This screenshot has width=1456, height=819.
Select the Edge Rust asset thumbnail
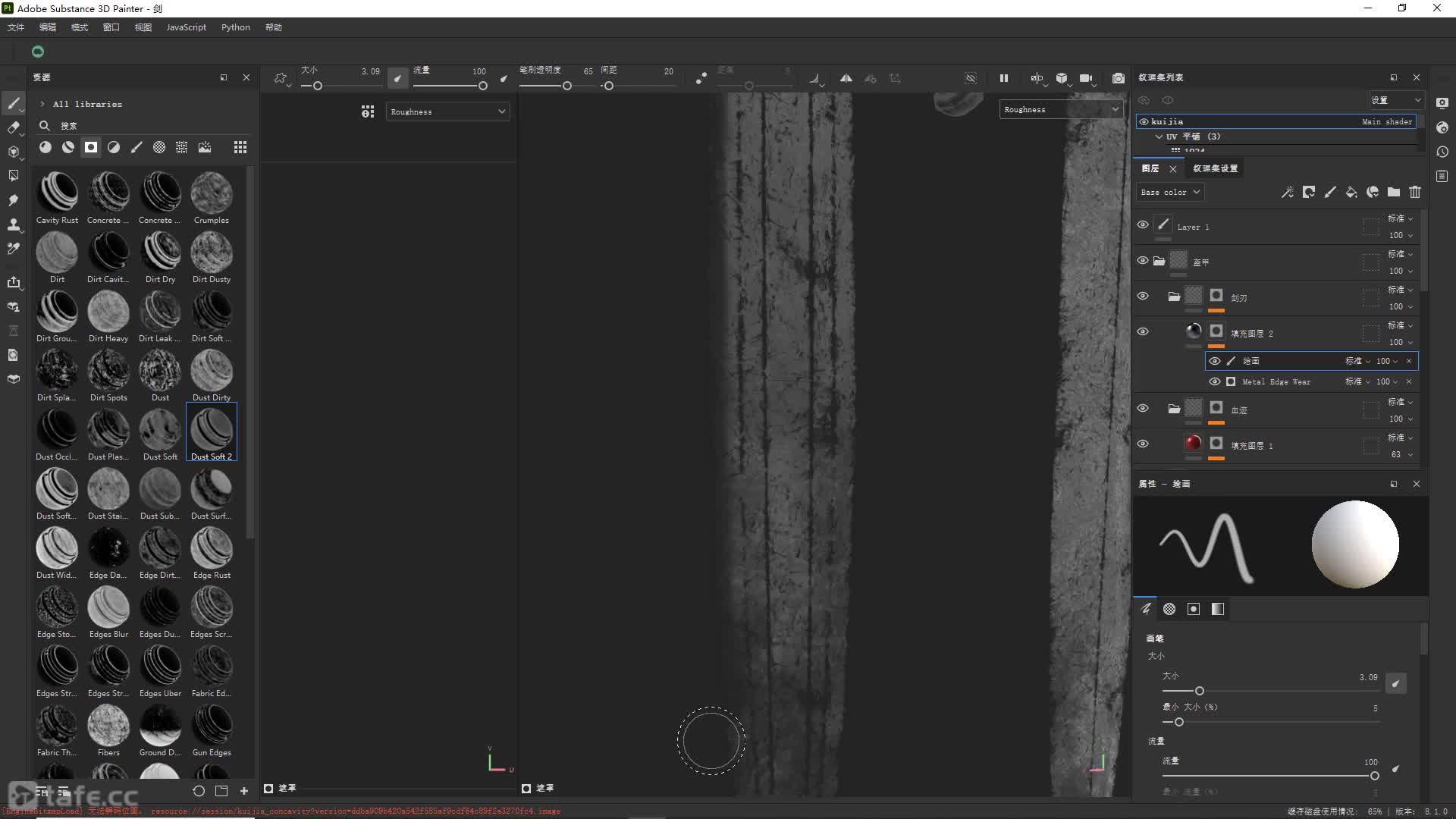pyautogui.click(x=212, y=552)
